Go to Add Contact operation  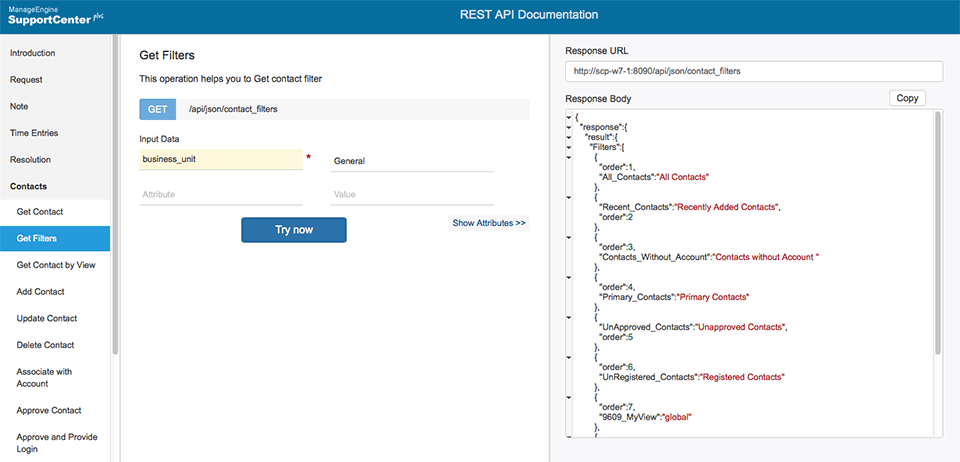(x=41, y=292)
